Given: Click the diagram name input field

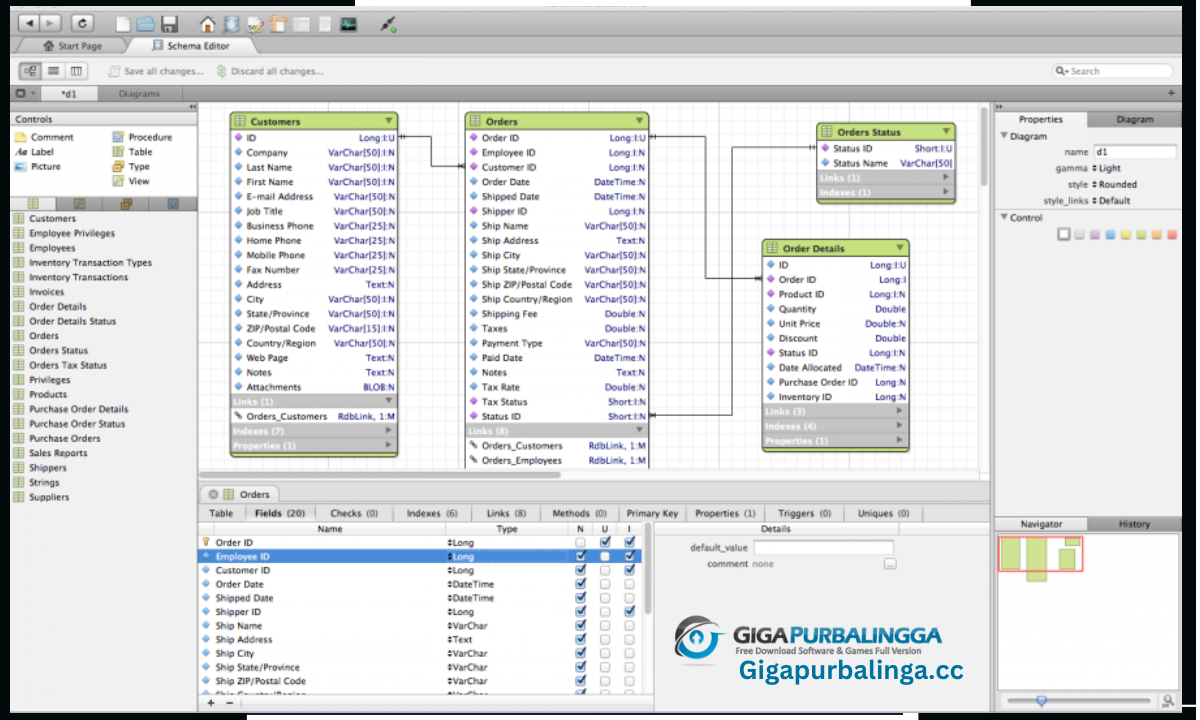Looking at the screenshot, I should (x=1134, y=152).
